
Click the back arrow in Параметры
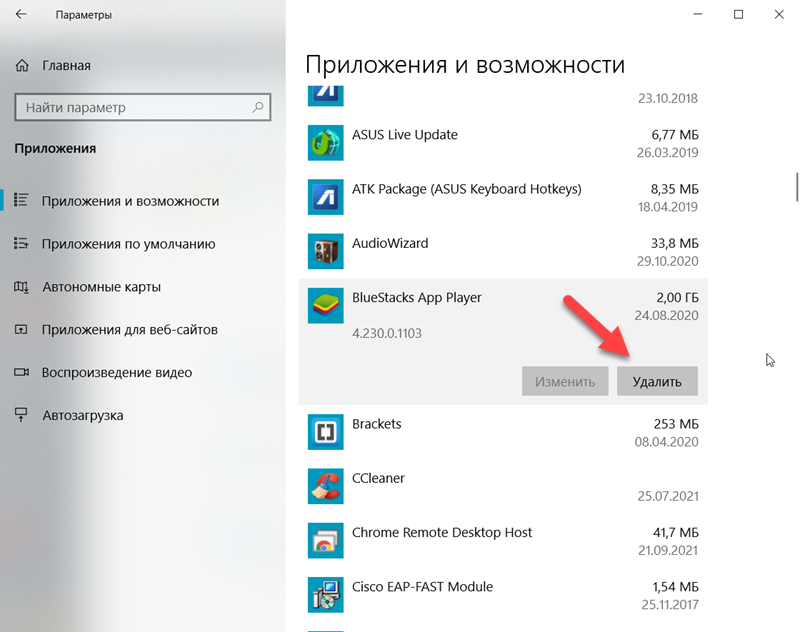click(21, 14)
